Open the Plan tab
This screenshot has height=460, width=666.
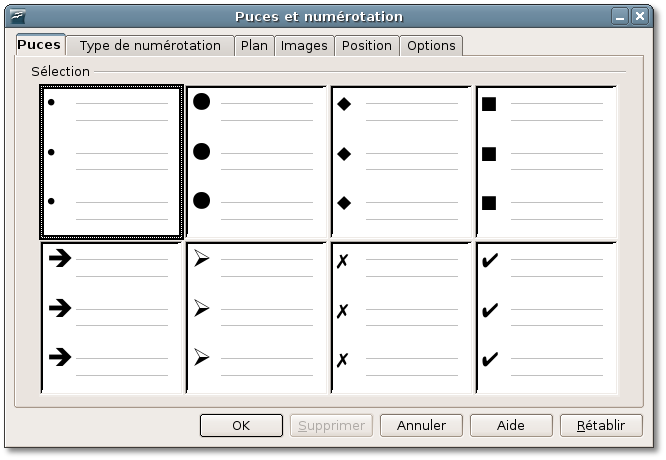(x=254, y=45)
